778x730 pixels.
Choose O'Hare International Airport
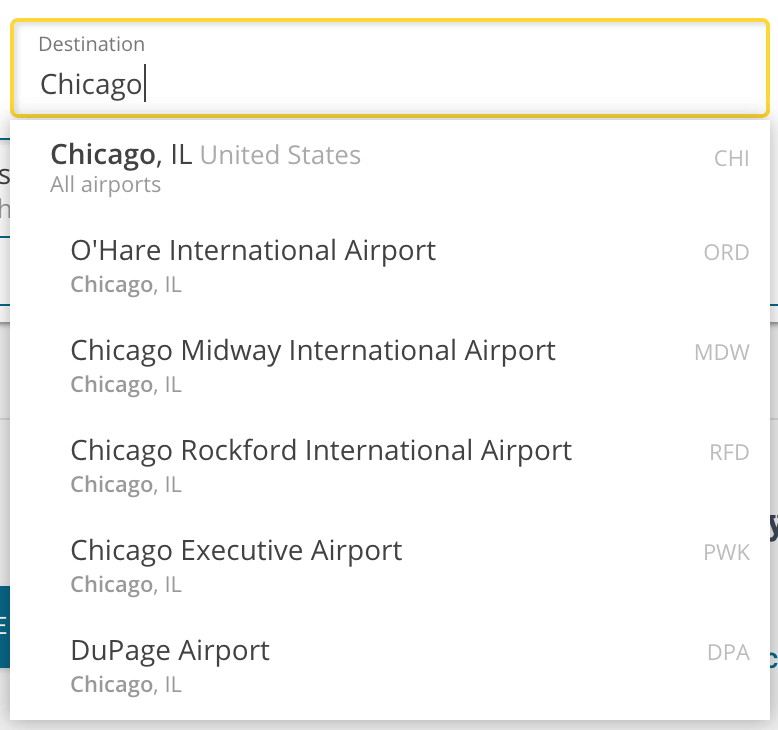(x=253, y=250)
